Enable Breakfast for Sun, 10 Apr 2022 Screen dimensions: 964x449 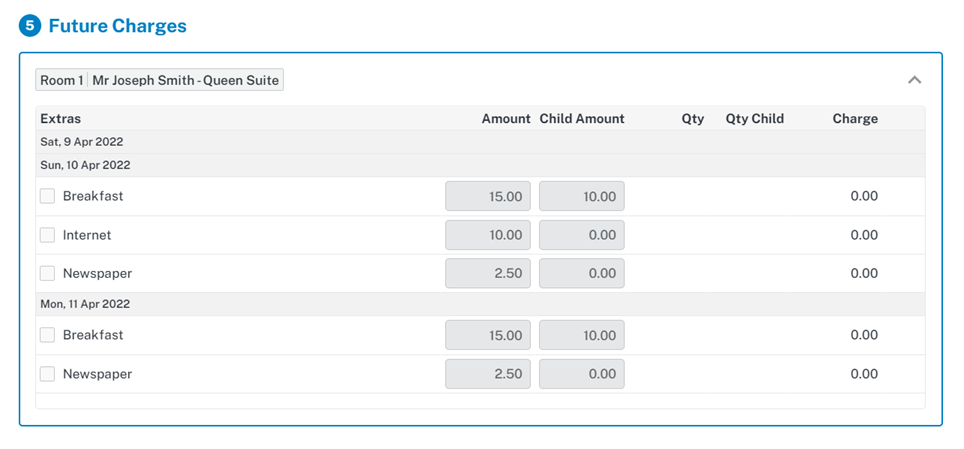pos(47,196)
